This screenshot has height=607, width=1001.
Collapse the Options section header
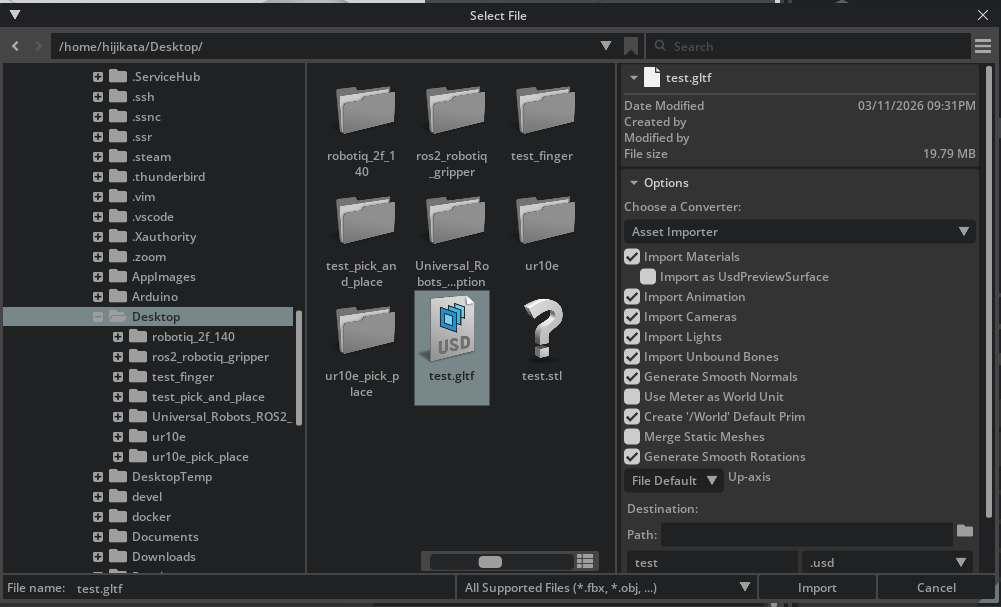[x=633, y=182]
